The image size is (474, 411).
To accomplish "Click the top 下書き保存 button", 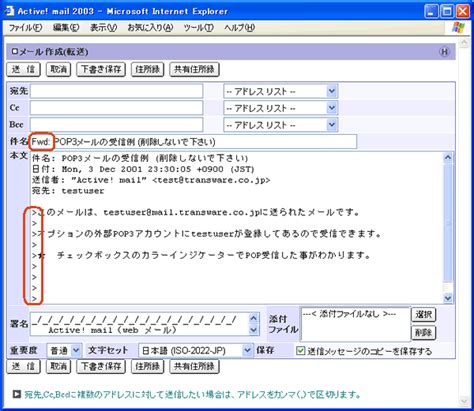I will point(101,69).
